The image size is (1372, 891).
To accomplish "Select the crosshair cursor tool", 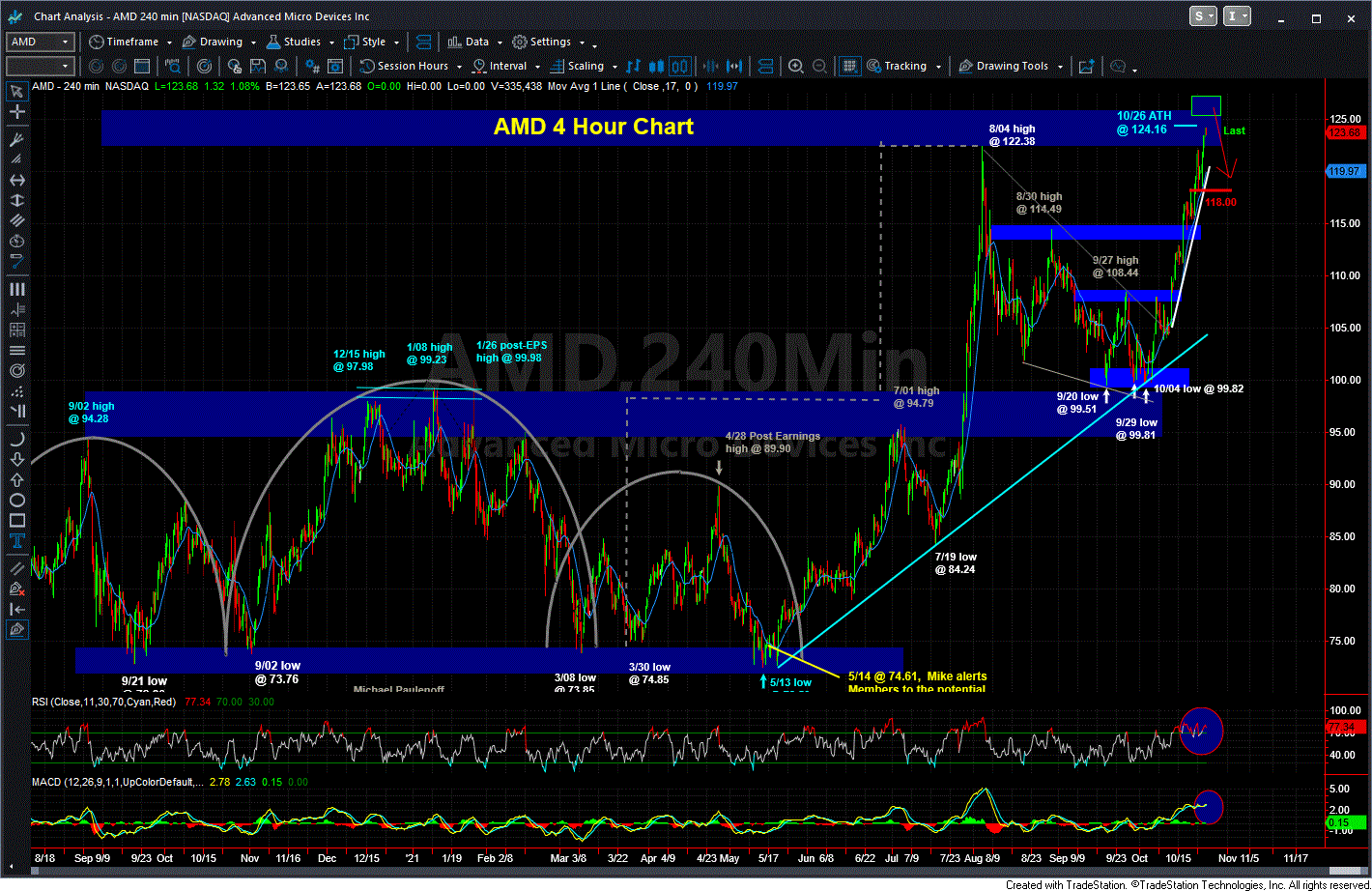I will 17,111.
